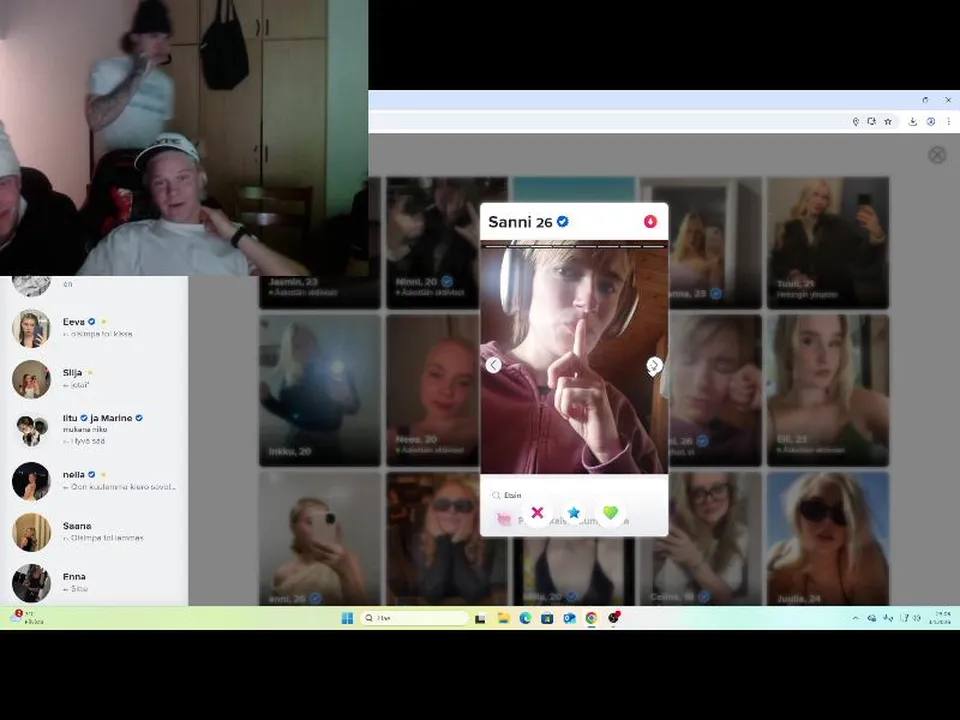Click verified badge next to Sanni 26

[x=563, y=221]
